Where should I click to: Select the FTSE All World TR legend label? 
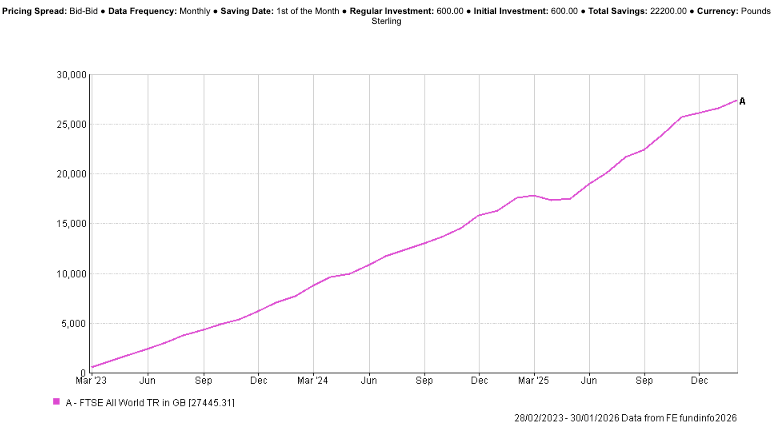coord(150,402)
